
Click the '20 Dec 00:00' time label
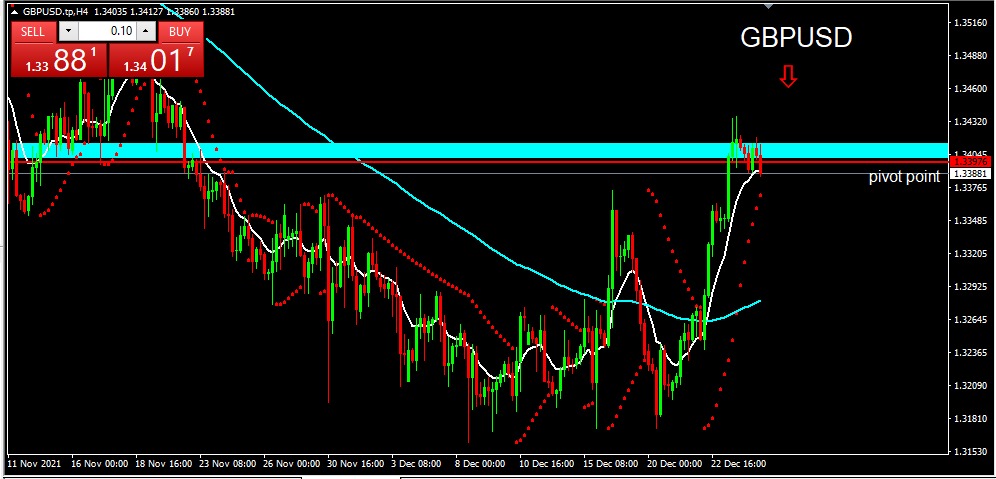pyautogui.click(x=675, y=464)
